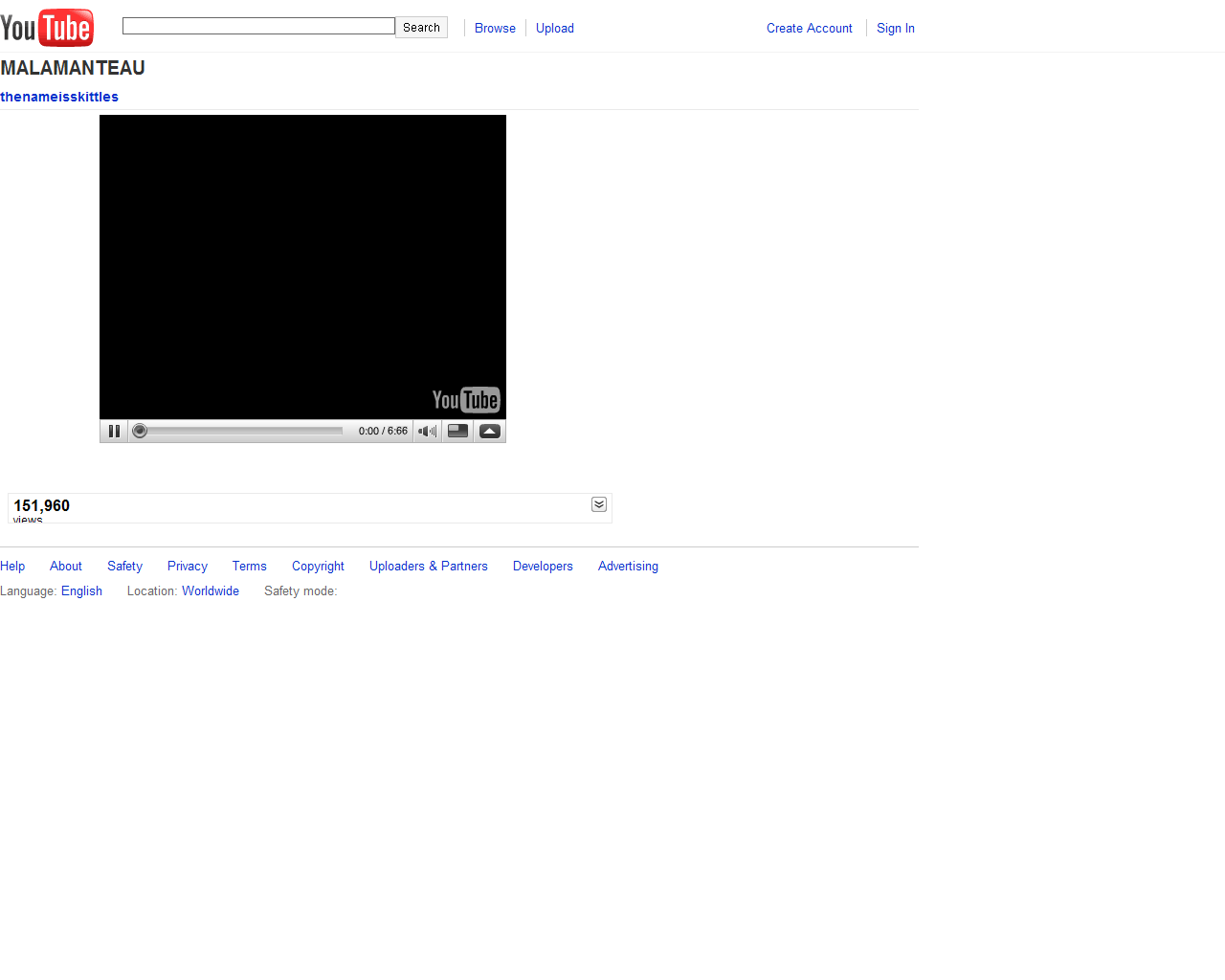Open the Copyright page
This screenshot has width=1225, height=980.
318,566
